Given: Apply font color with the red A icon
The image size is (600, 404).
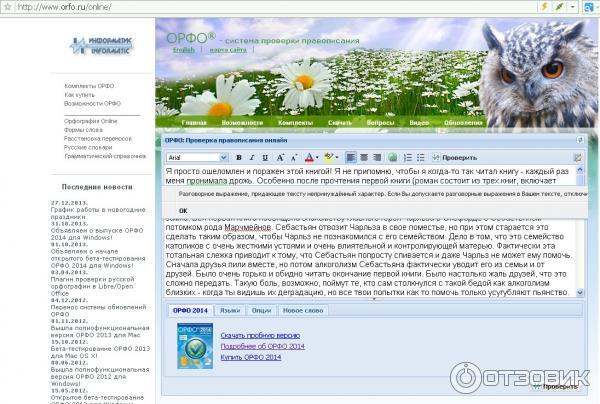Looking at the screenshot, I should click(x=309, y=157).
